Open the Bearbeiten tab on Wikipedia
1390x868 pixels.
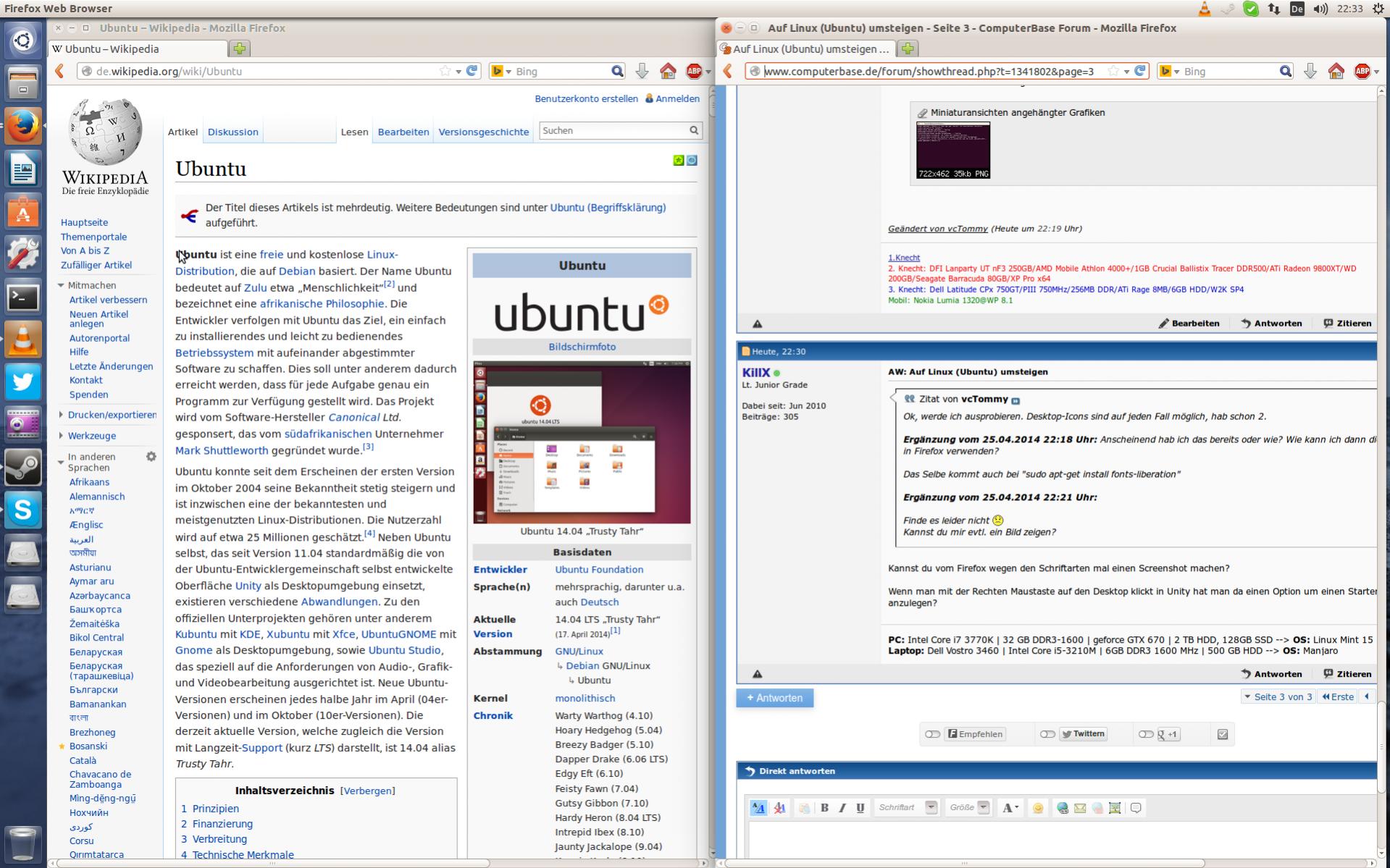(403, 132)
